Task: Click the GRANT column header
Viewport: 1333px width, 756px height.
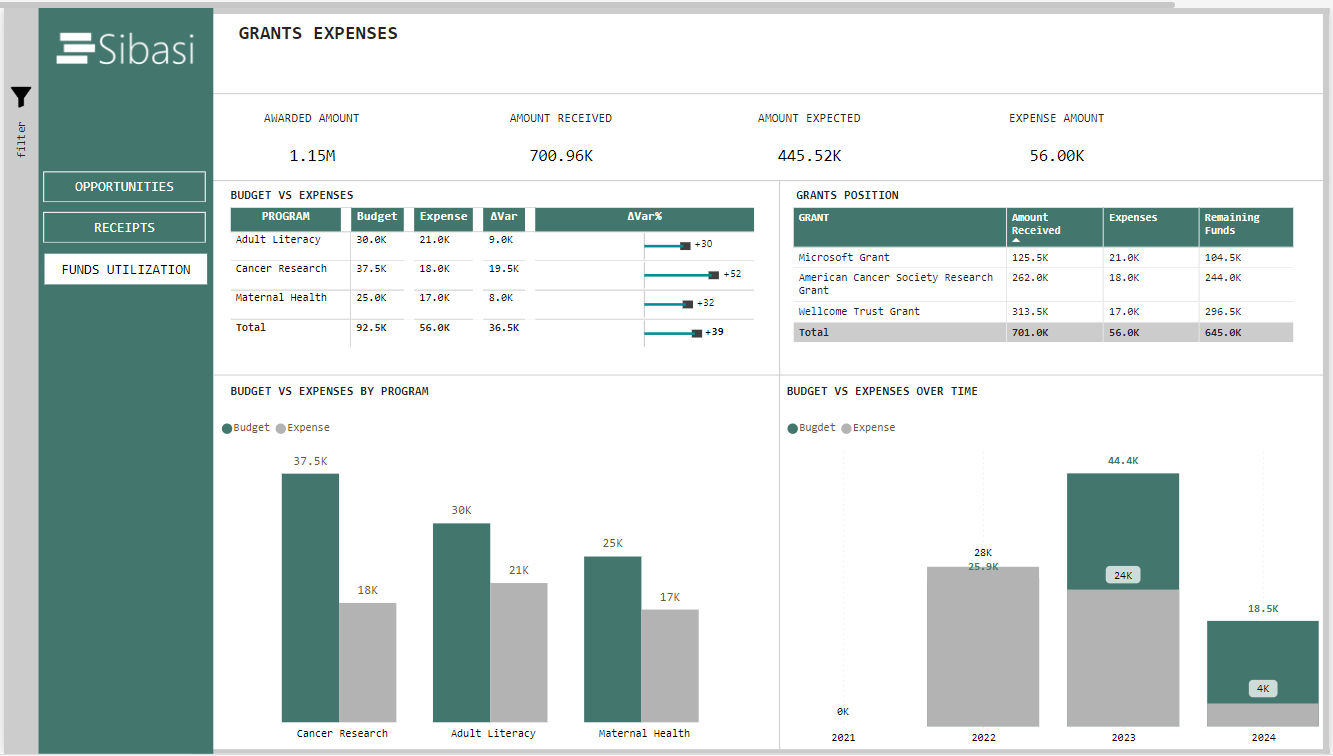Action: [899, 227]
